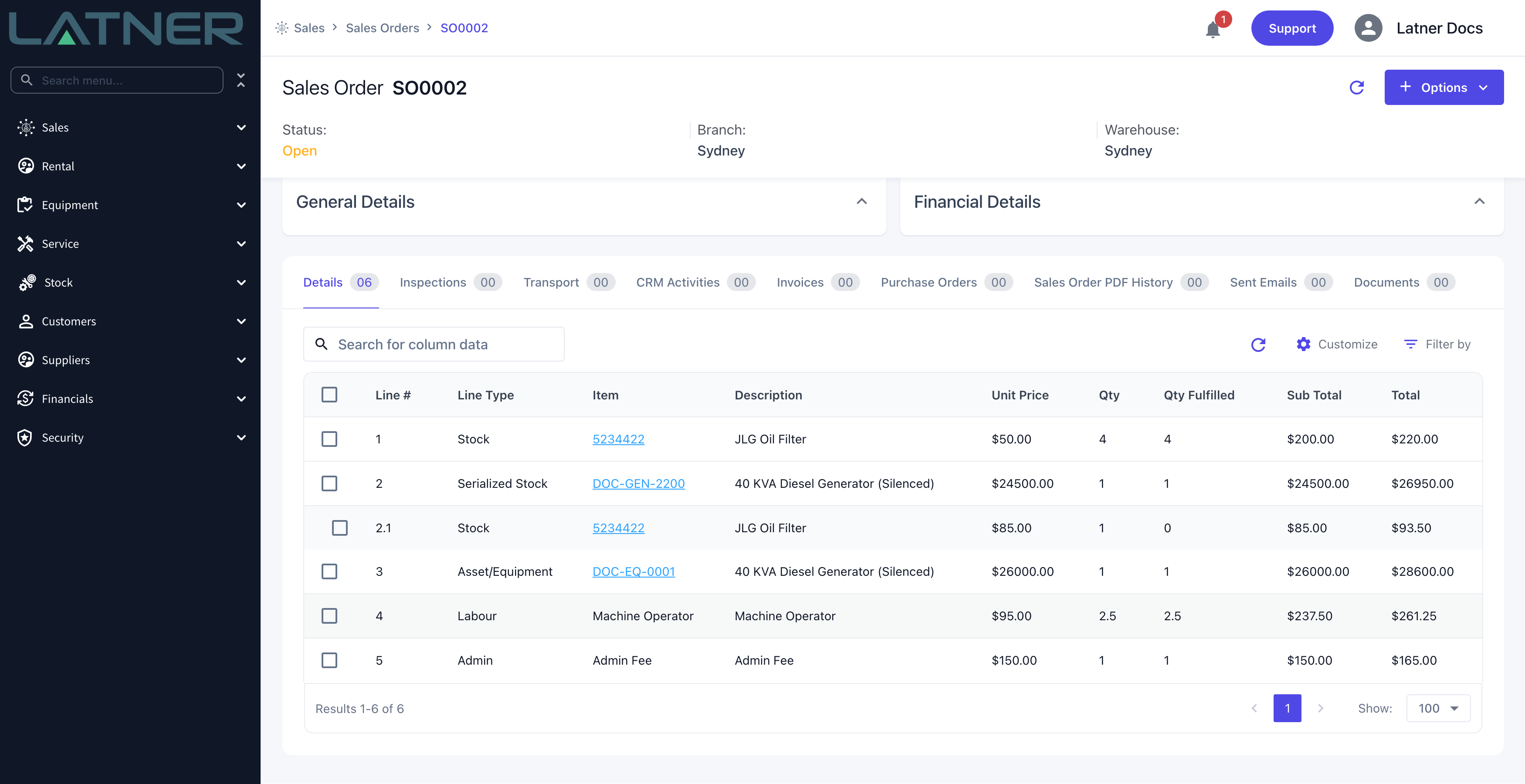Click the $26950.00 total cell
Screen dimensions: 1525x784
(x=1422, y=483)
